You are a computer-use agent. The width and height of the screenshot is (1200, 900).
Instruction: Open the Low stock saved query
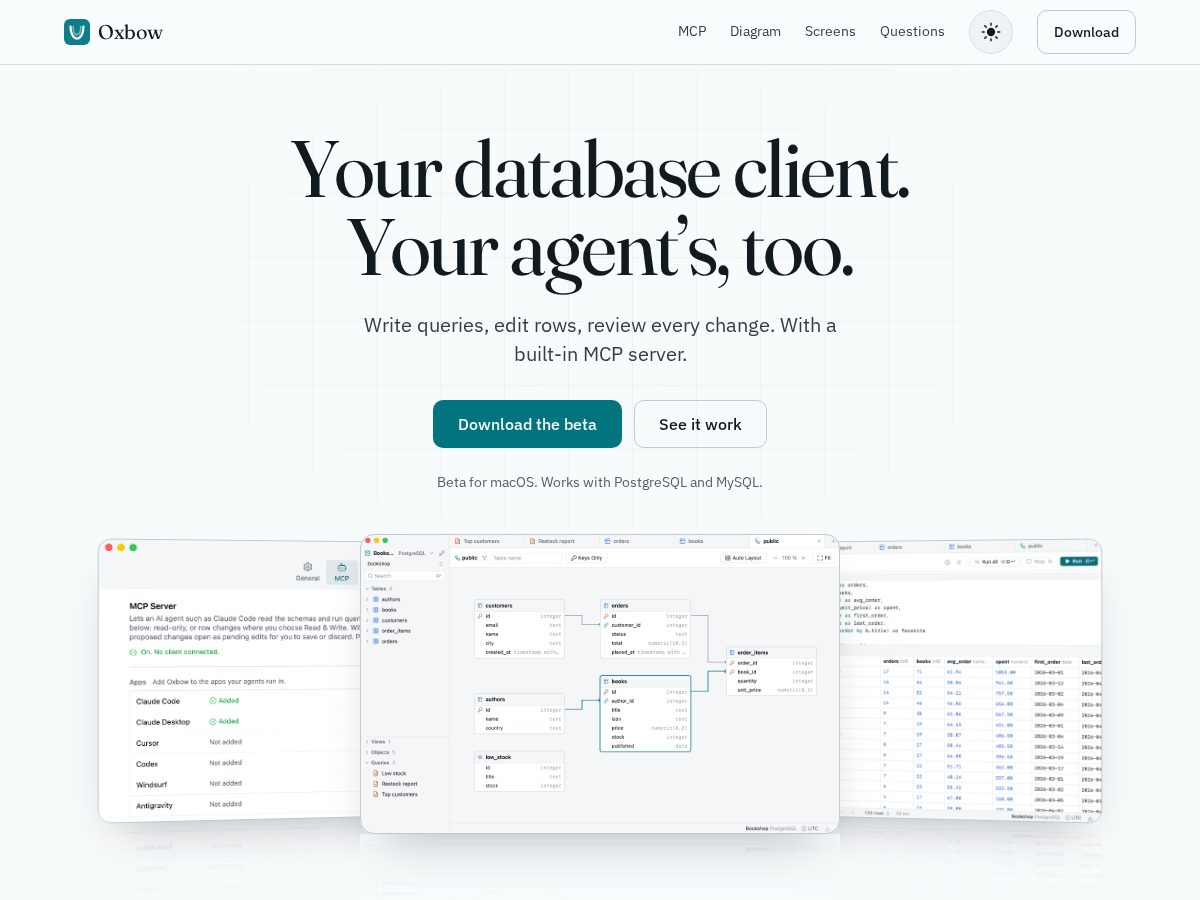(394, 773)
